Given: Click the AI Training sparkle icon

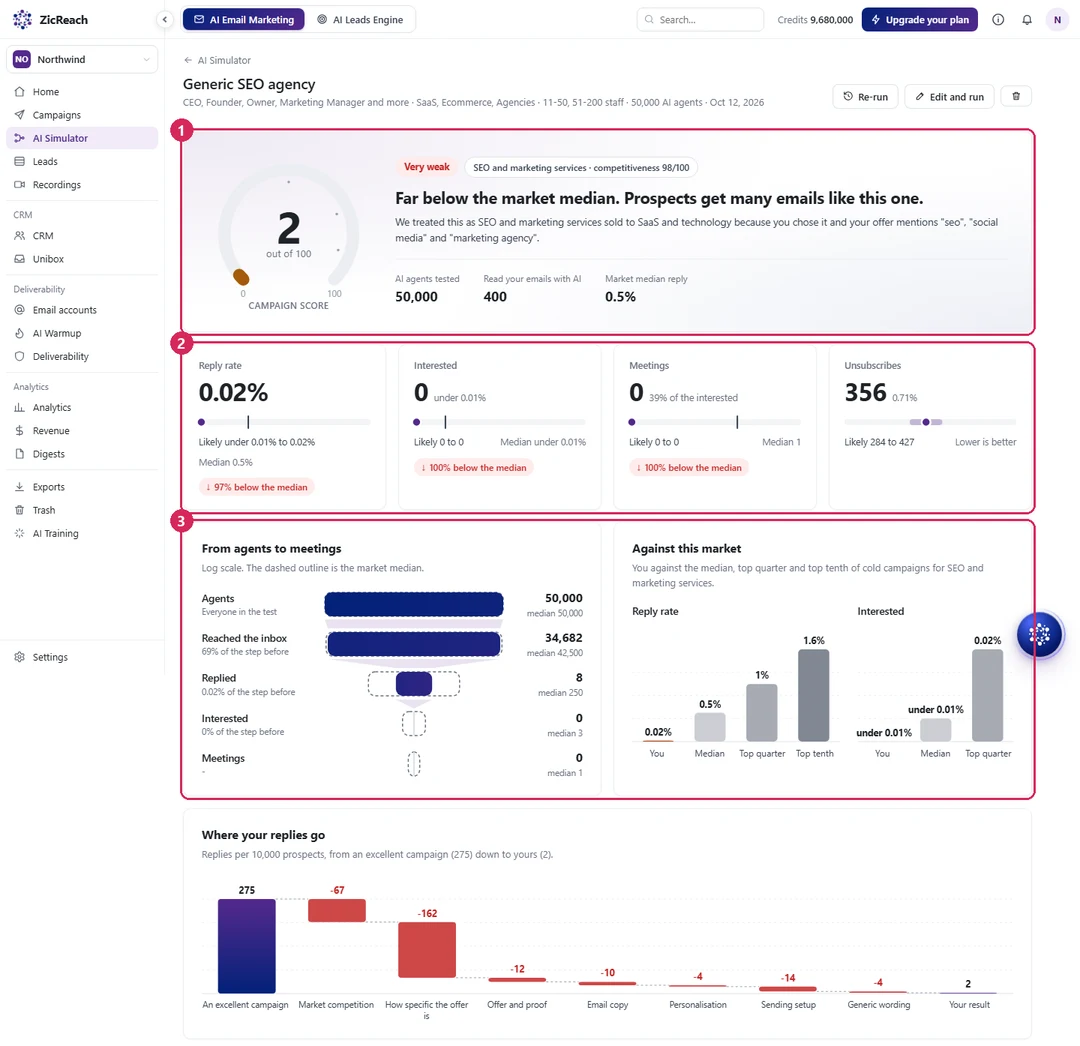Looking at the screenshot, I should [x=19, y=533].
